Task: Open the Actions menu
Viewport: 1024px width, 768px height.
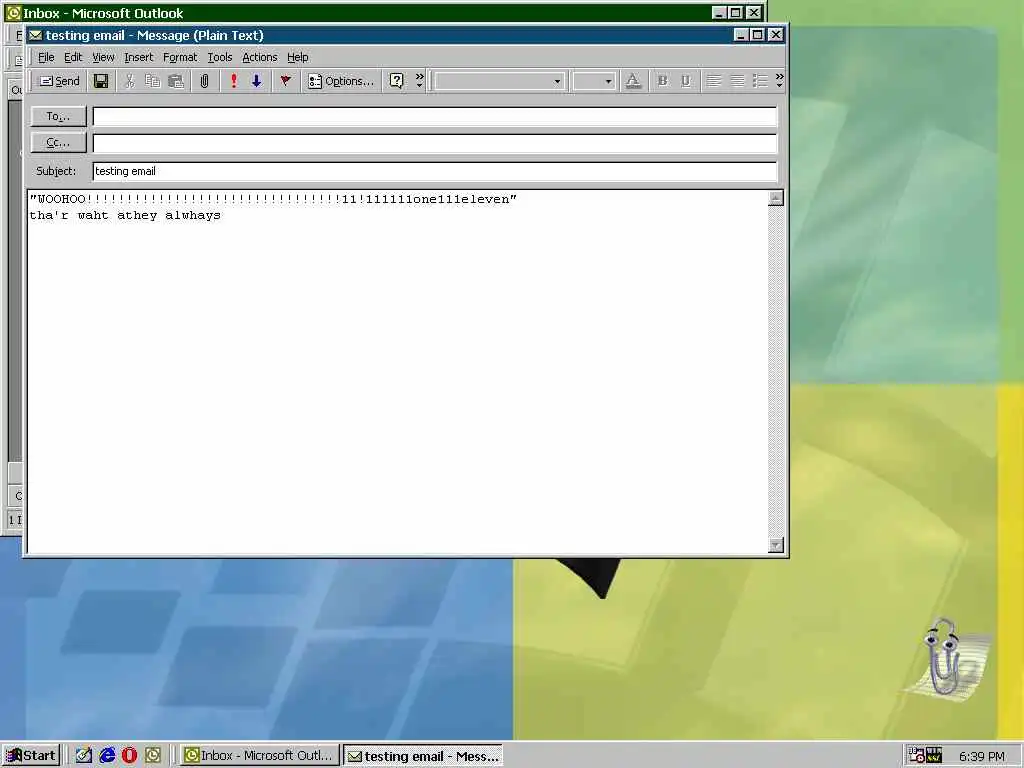Action: (x=260, y=57)
